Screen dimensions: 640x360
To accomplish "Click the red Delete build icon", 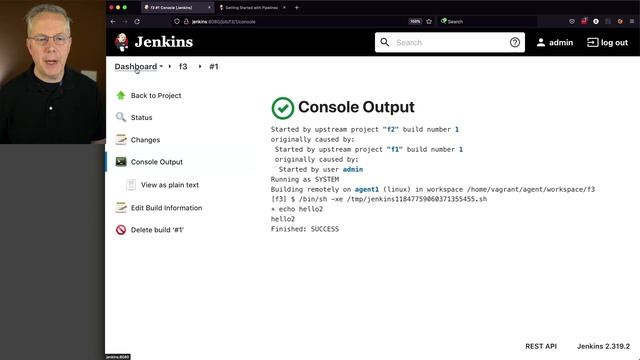I will pos(121,230).
